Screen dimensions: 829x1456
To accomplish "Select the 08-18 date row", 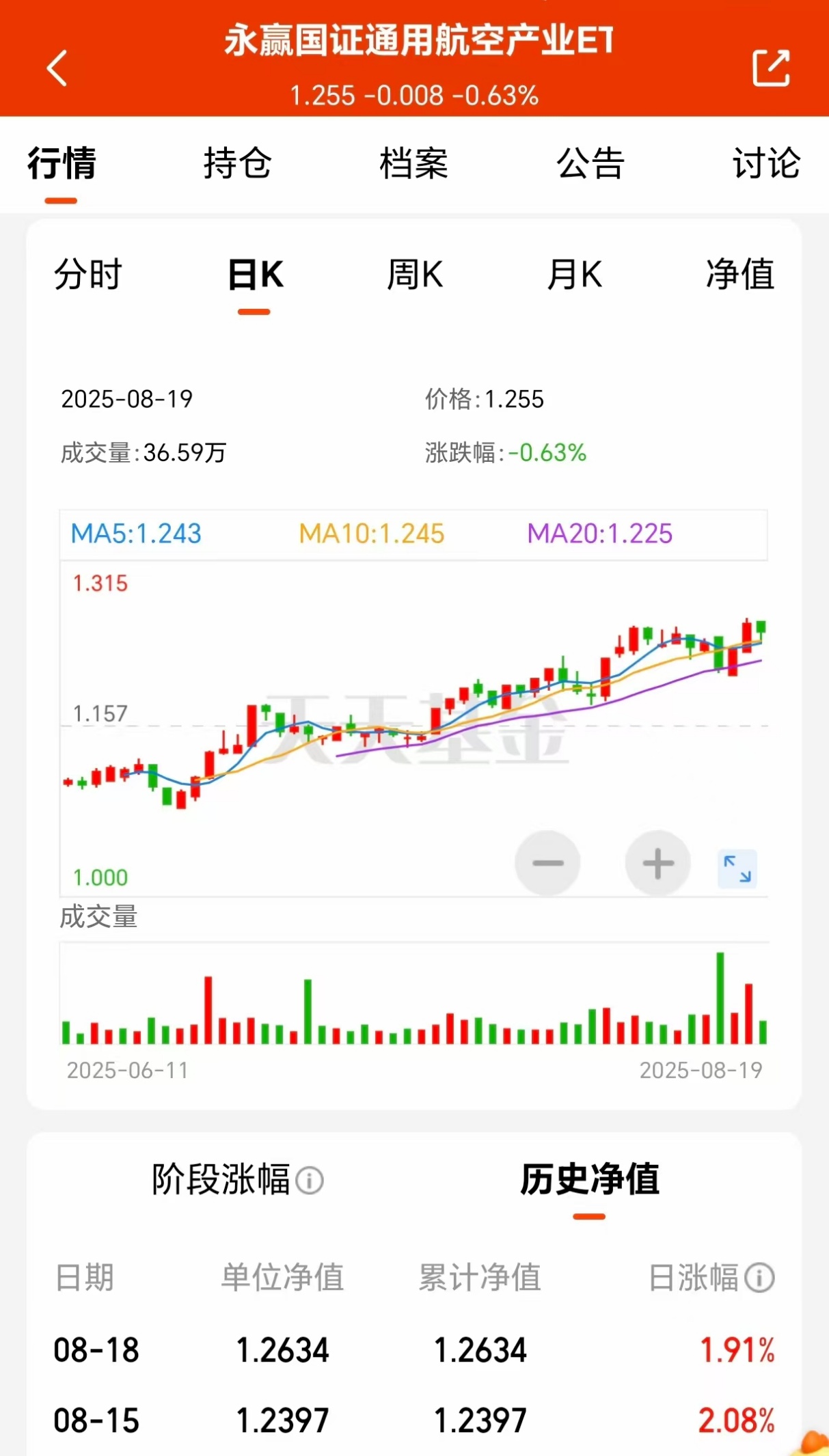I will 414,1350.
